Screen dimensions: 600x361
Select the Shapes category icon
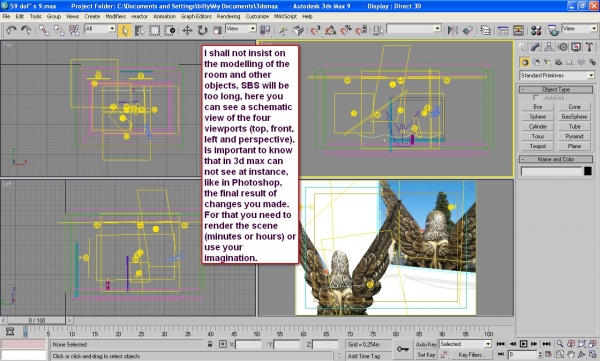pyautogui.click(x=536, y=62)
